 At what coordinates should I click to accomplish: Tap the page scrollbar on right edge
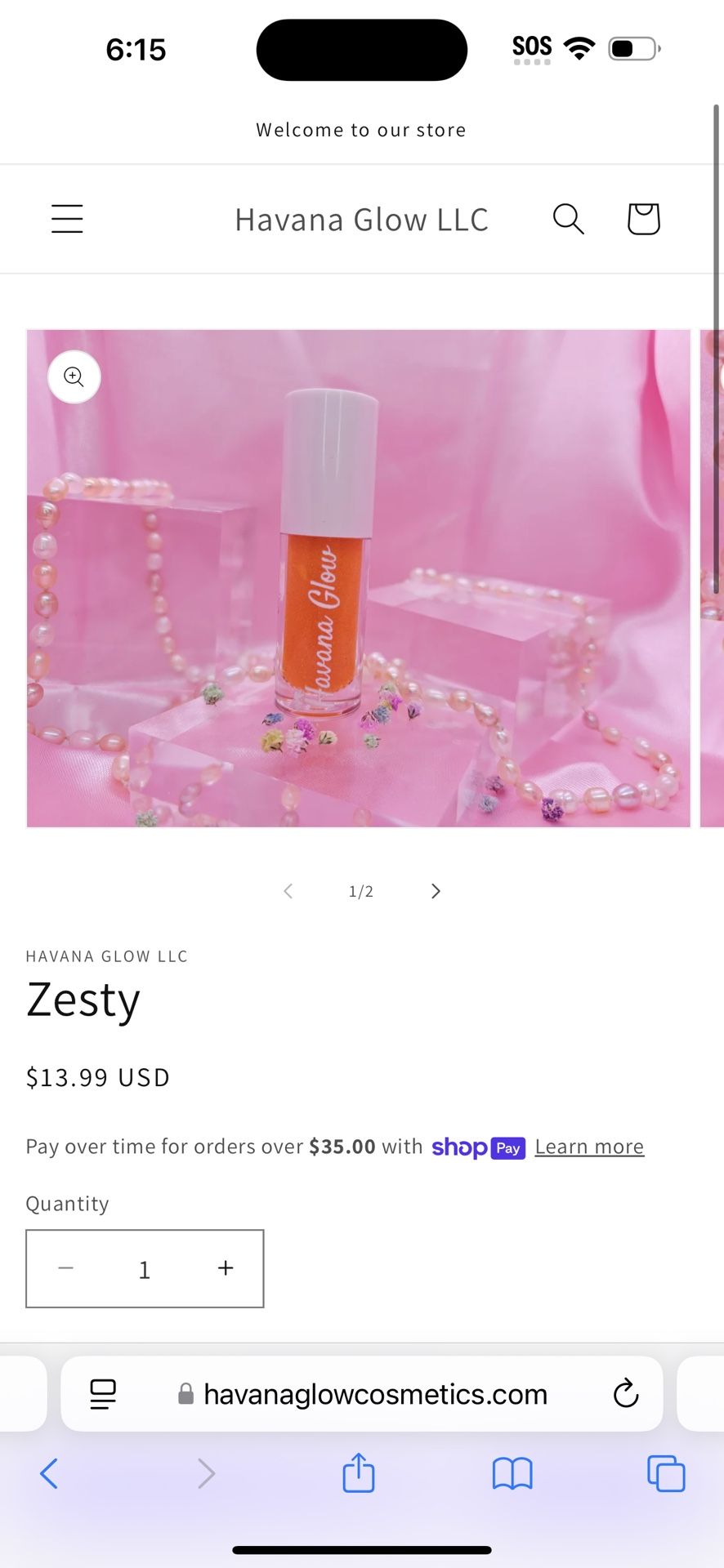pyautogui.click(x=717, y=350)
